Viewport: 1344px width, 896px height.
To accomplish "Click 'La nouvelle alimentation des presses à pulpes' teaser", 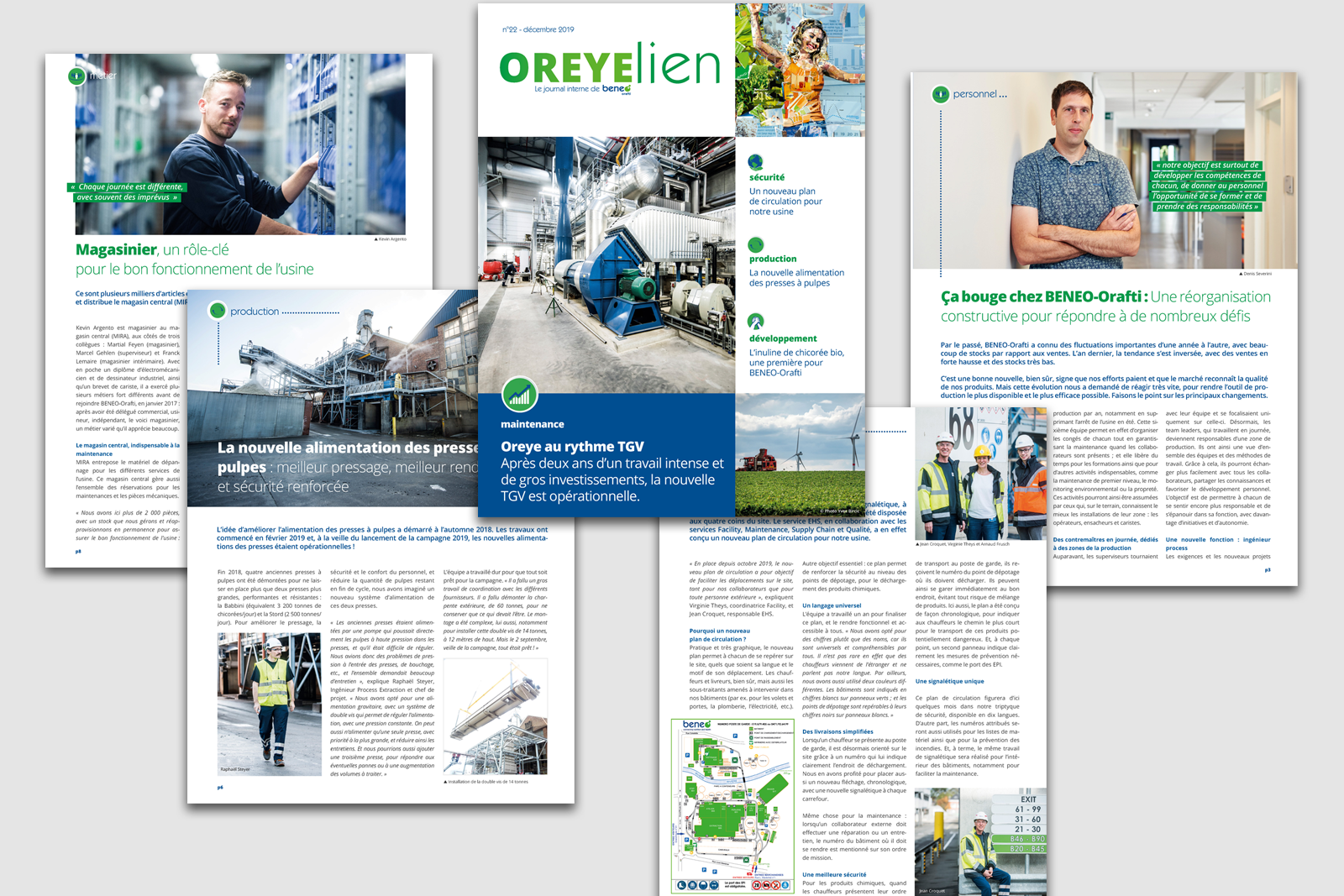I will click(x=796, y=278).
